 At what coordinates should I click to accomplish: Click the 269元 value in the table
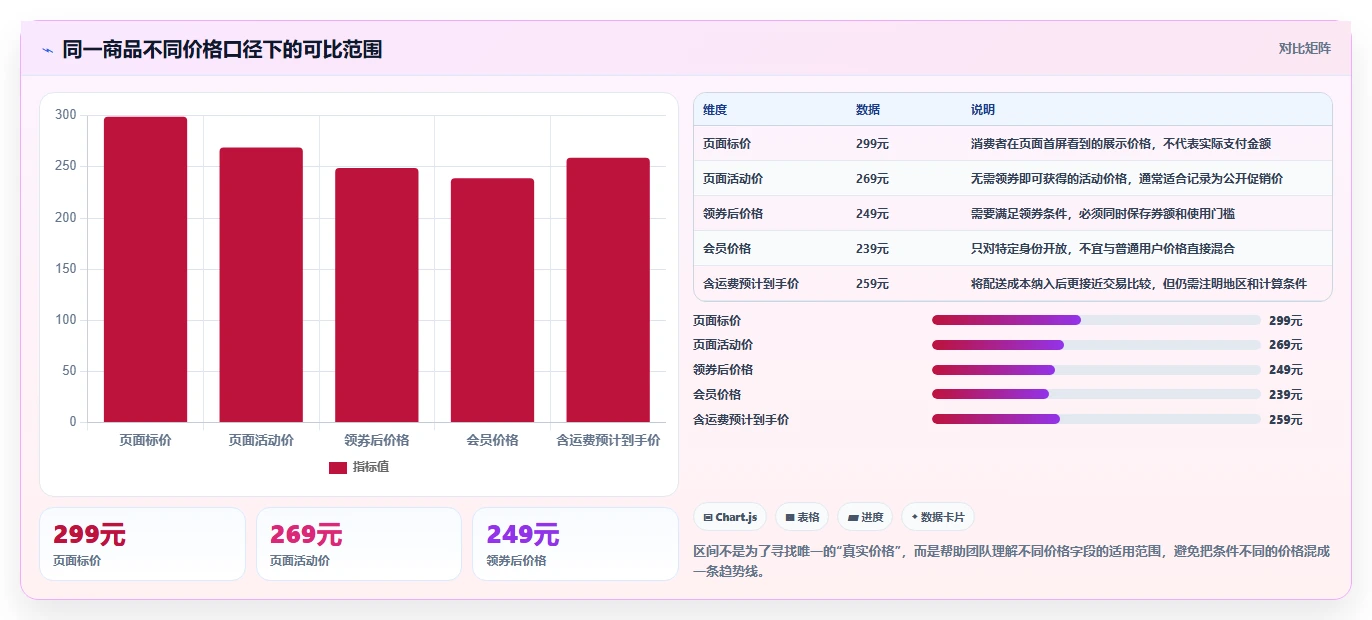coord(872,179)
